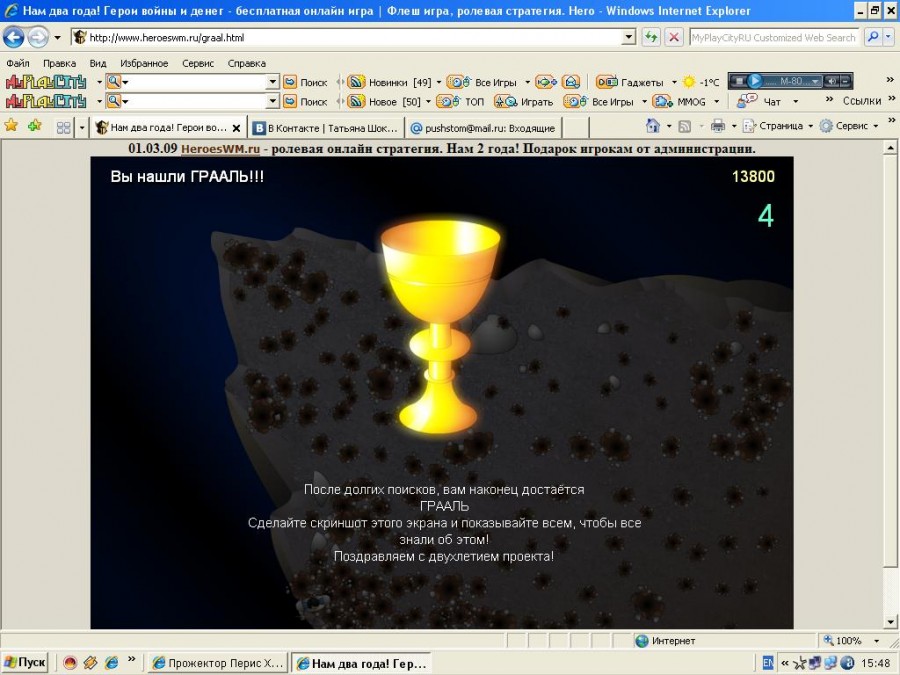Screen dimensions: 900x675
Task: Open the Прожектор Перис Х taskbar window
Action: pyautogui.click(x=217, y=663)
